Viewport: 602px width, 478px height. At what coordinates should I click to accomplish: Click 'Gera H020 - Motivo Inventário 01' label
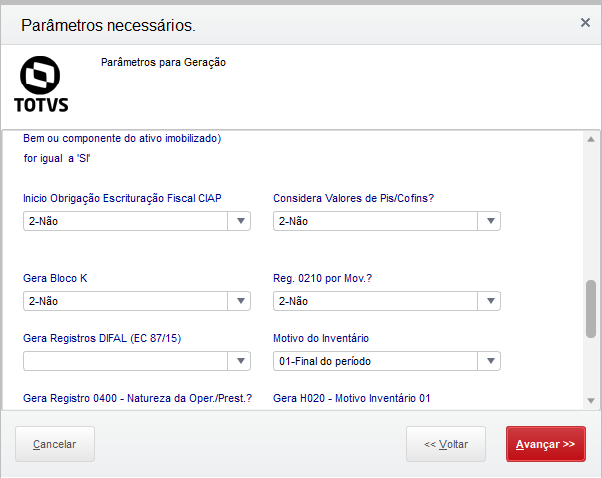tap(351, 398)
